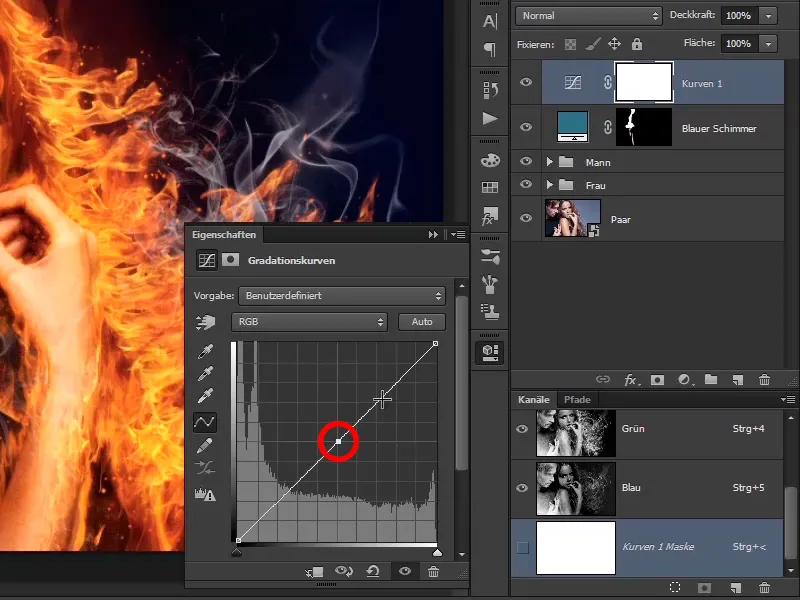
Task: Click the mask icon beside Gradationskurven
Action: tap(230, 260)
